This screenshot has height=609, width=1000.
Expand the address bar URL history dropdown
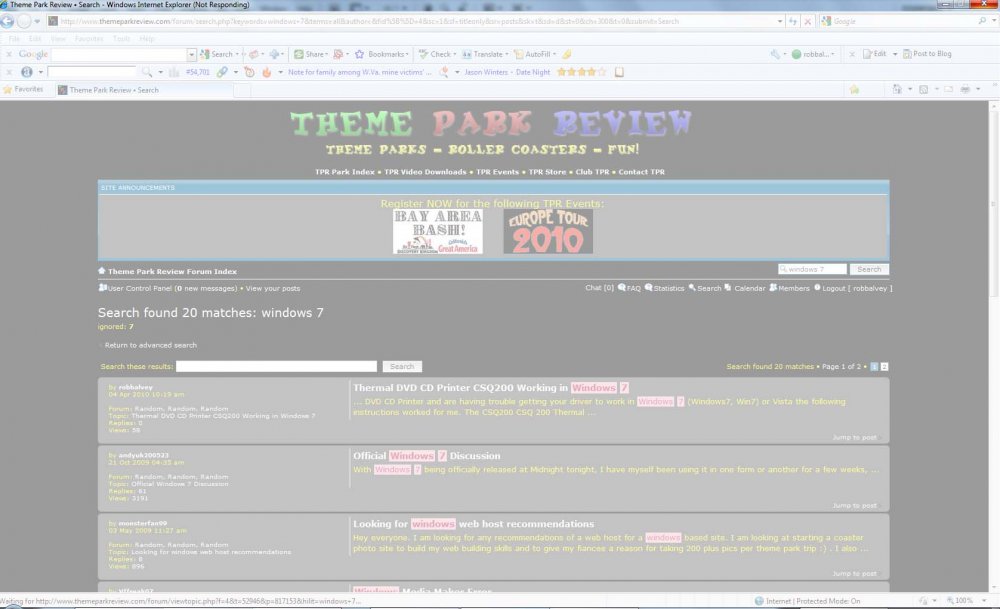777,21
